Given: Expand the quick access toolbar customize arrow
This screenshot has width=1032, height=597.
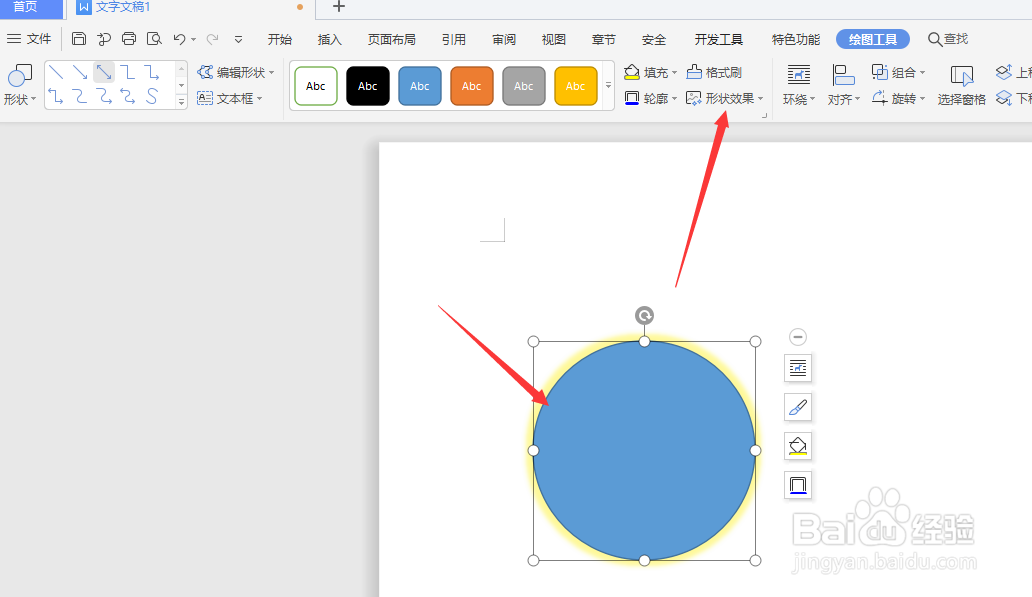Looking at the screenshot, I should (238, 39).
